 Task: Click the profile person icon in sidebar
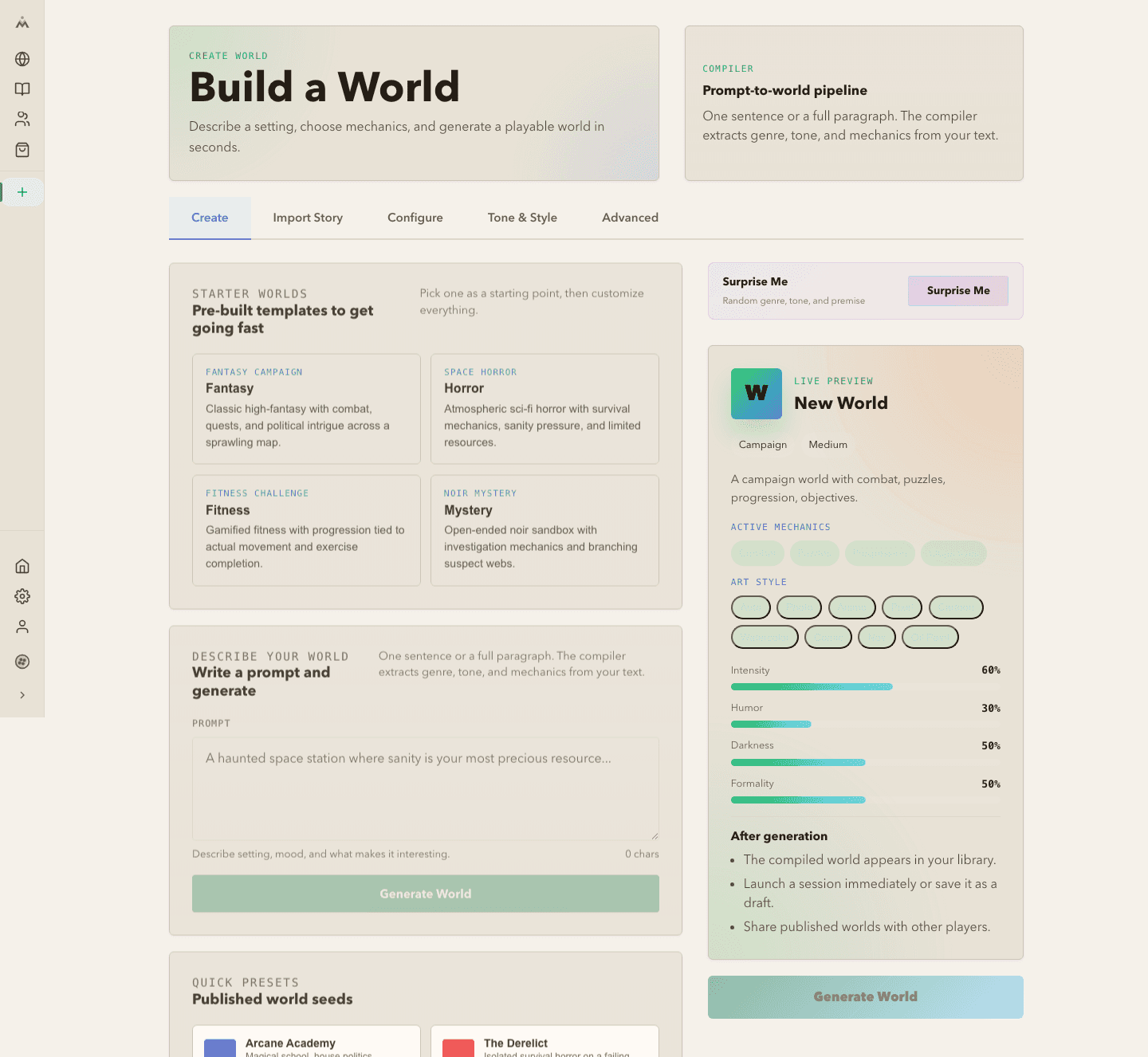[22, 627]
